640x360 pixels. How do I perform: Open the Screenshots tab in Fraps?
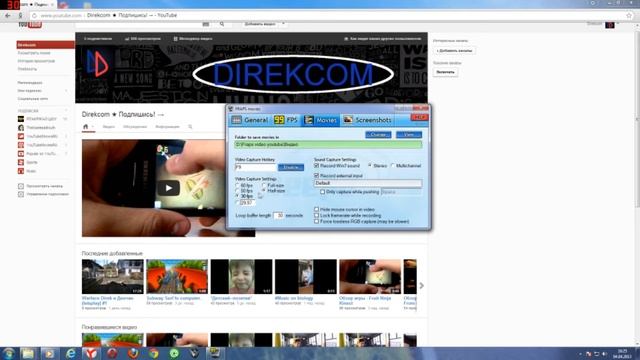click(367, 120)
